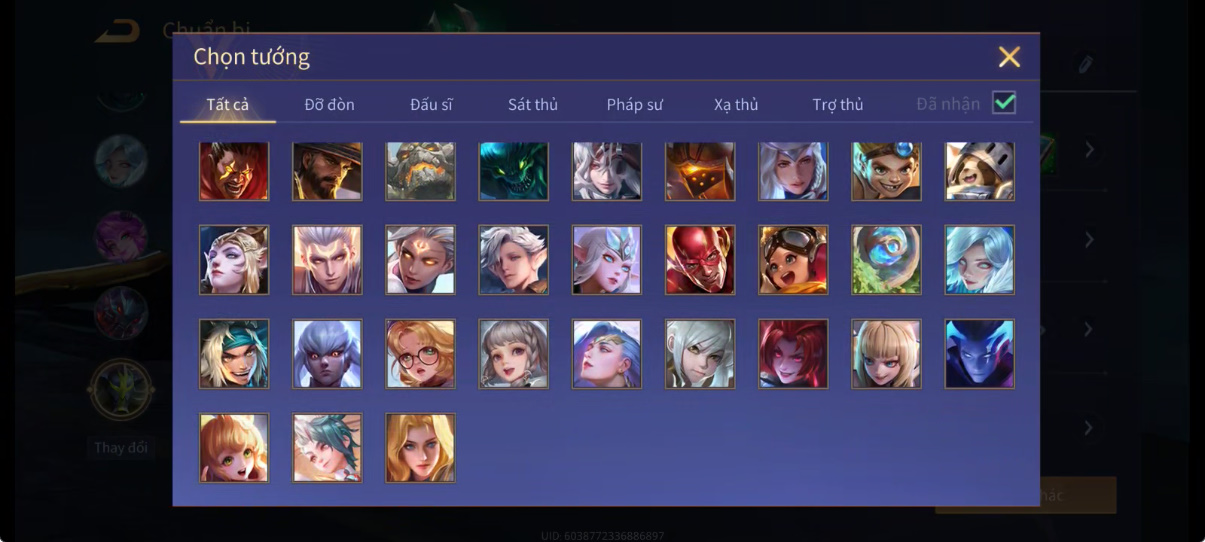This screenshot has width=1205, height=542.
Task: Open the Trợ thủ tab
Action: pos(838,104)
